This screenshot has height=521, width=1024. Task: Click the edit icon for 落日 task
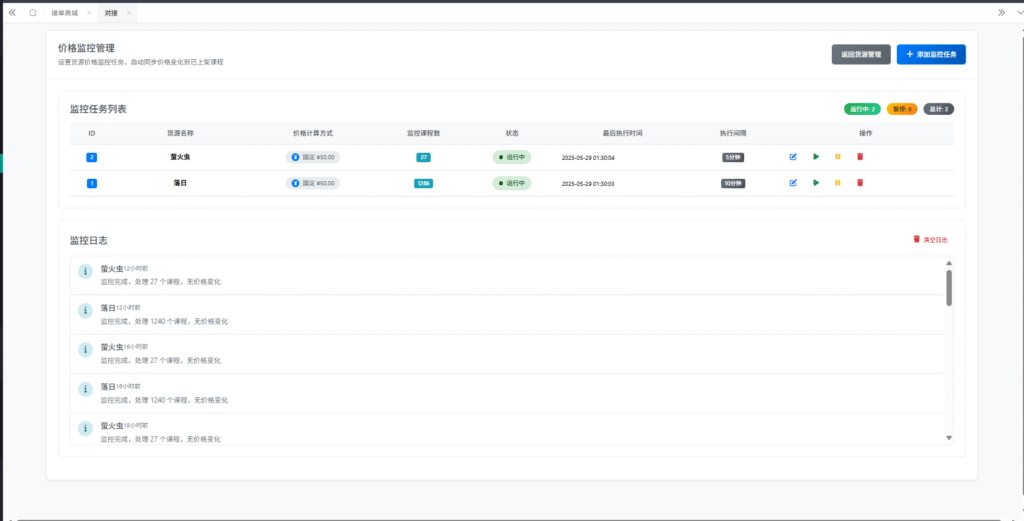coord(793,183)
